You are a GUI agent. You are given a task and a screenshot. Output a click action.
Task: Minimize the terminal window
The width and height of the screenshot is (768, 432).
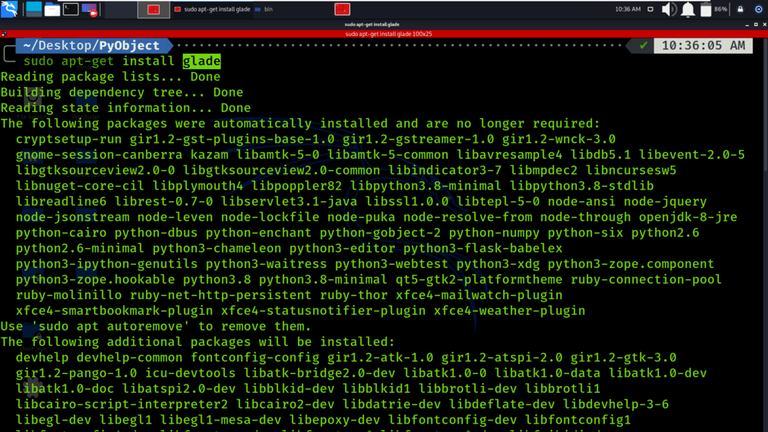click(x=747, y=24)
